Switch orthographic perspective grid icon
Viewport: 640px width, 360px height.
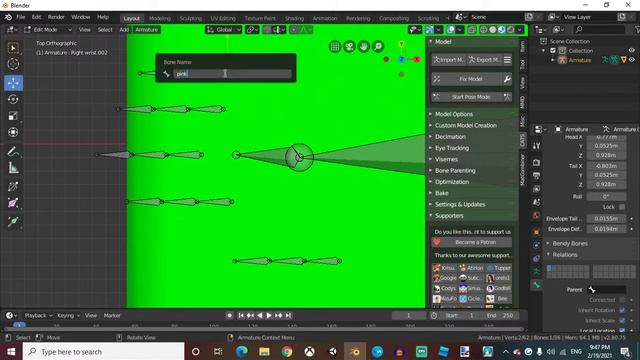[335, 47]
